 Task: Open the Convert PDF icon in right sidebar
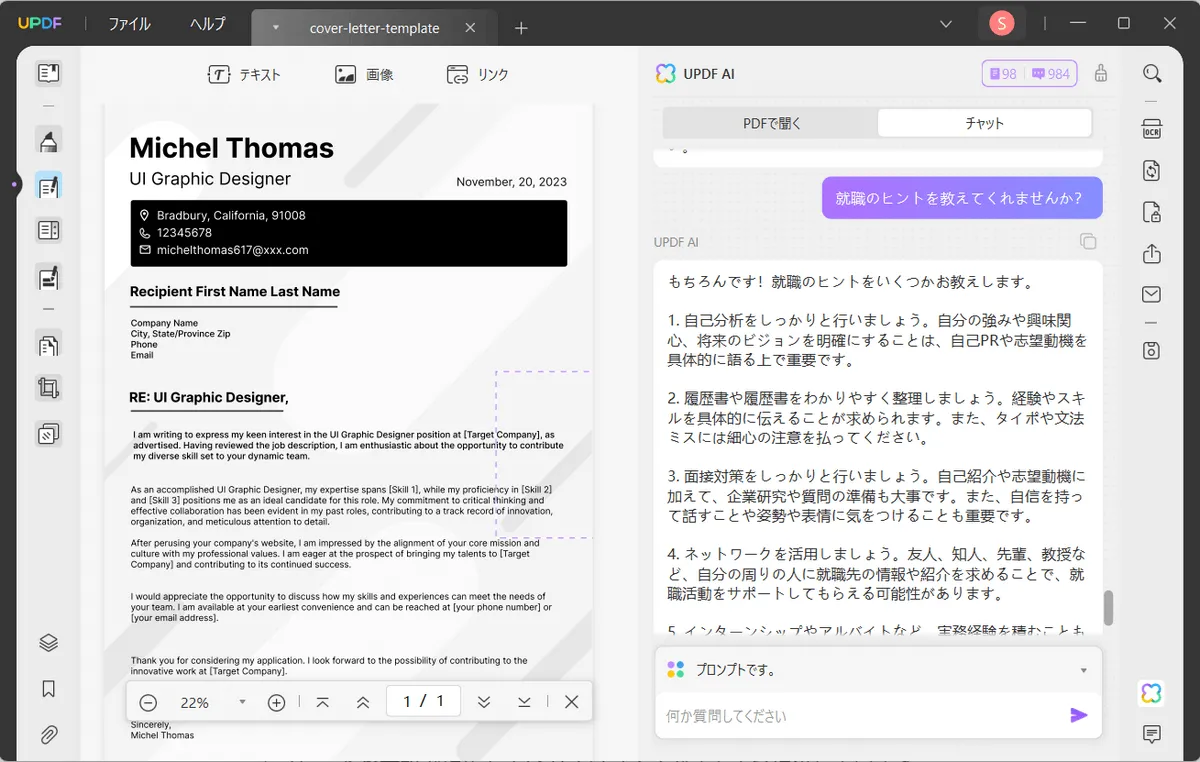click(x=1152, y=170)
